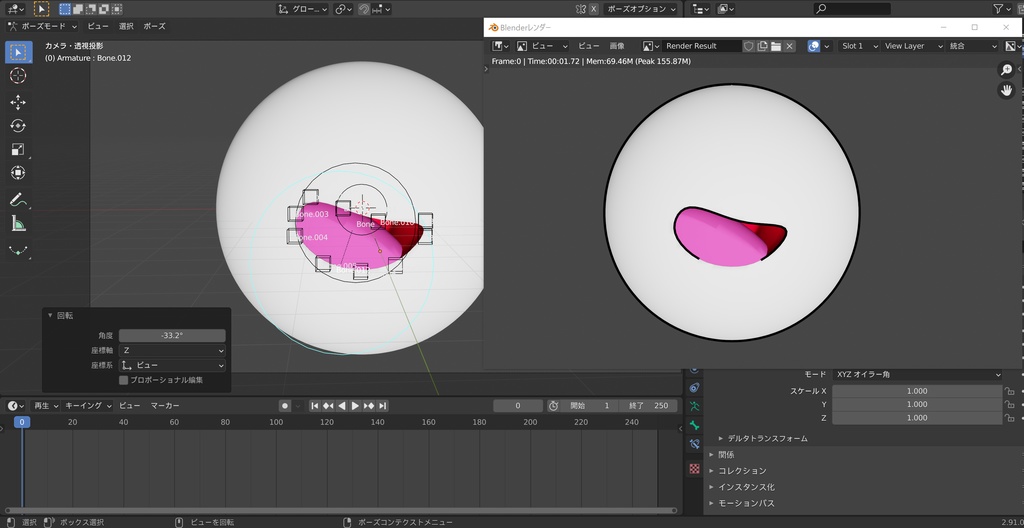Activate the 3D cursor tool

(18, 76)
